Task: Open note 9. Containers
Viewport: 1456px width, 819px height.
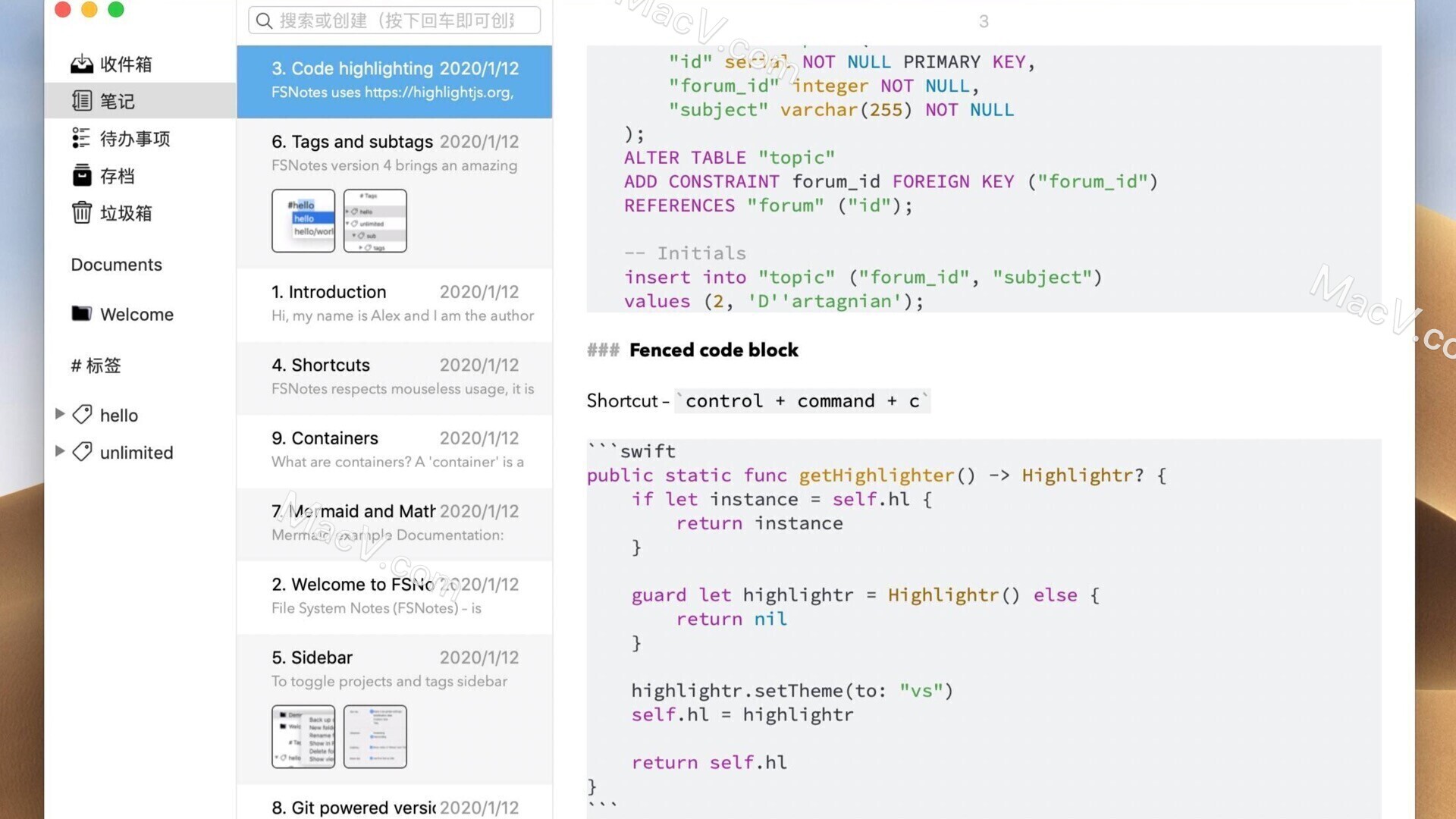Action: [394, 450]
